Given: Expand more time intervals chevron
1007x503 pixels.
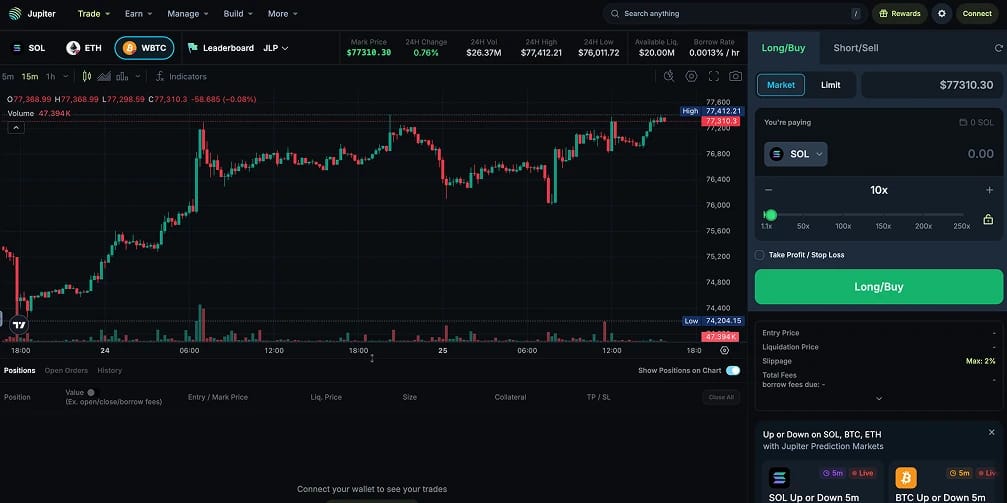Looking at the screenshot, I should click(66, 76).
